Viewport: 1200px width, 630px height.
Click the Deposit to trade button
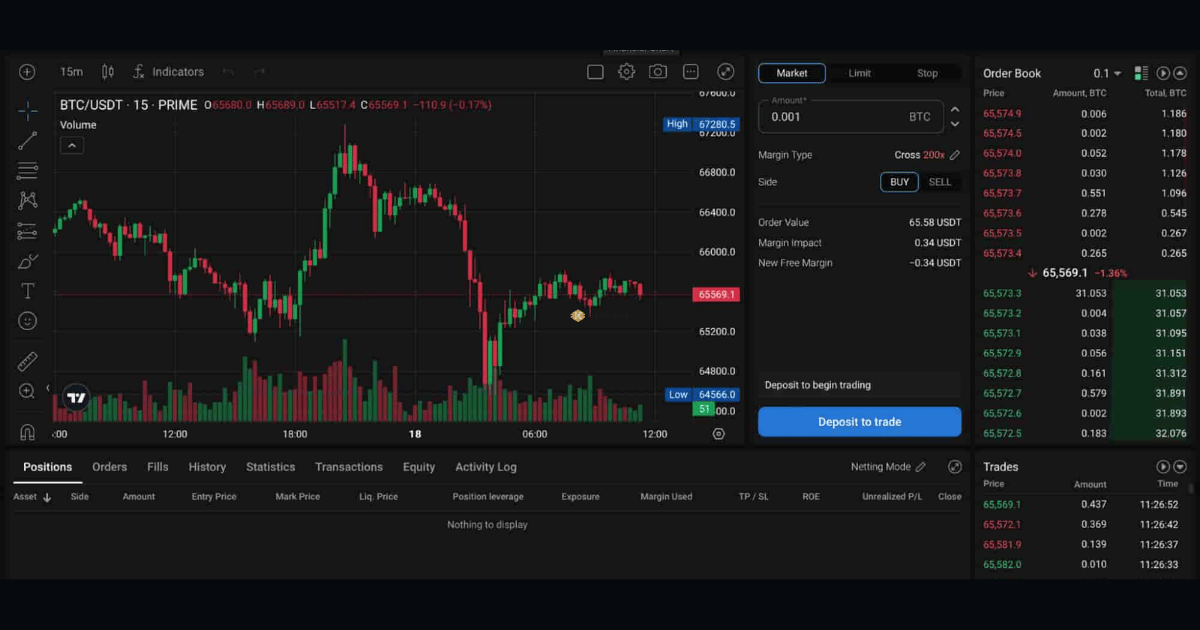pyautogui.click(x=860, y=422)
